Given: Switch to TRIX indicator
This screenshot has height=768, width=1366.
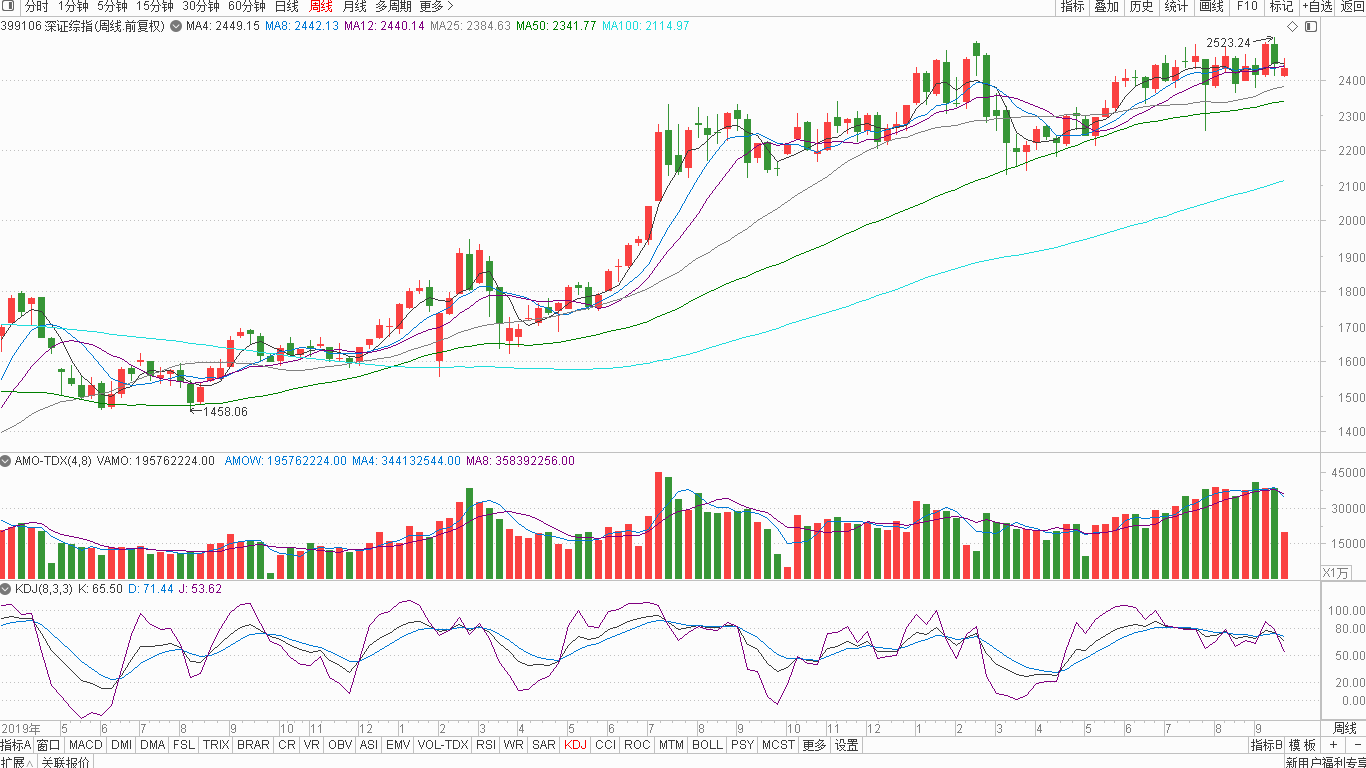Looking at the screenshot, I should click(x=216, y=745).
